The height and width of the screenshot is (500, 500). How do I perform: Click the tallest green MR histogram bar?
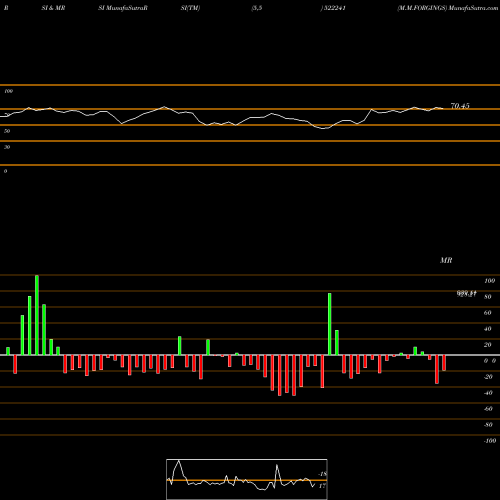pos(37,315)
